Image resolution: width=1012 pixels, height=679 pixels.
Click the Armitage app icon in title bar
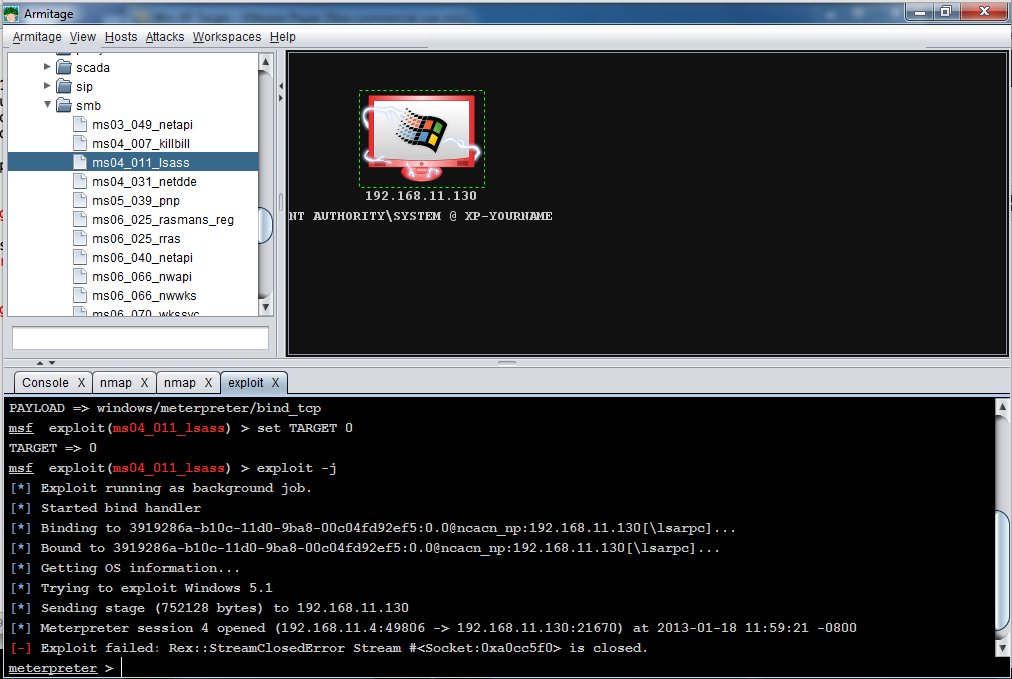(11, 13)
